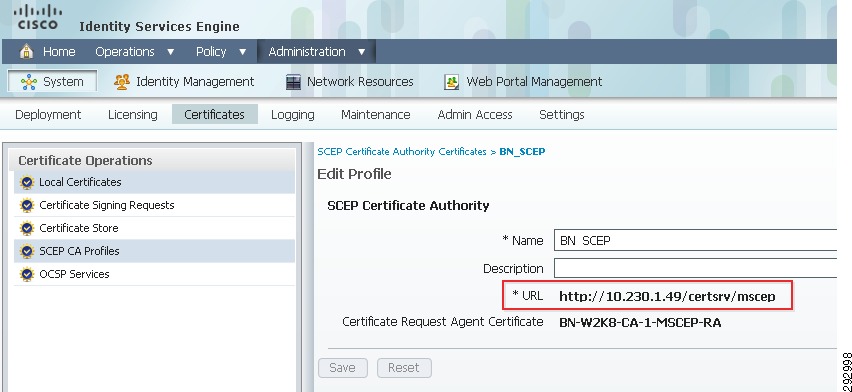Click the Local Certificates badge icon
The width and height of the screenshot is (852, 392).
27,182
